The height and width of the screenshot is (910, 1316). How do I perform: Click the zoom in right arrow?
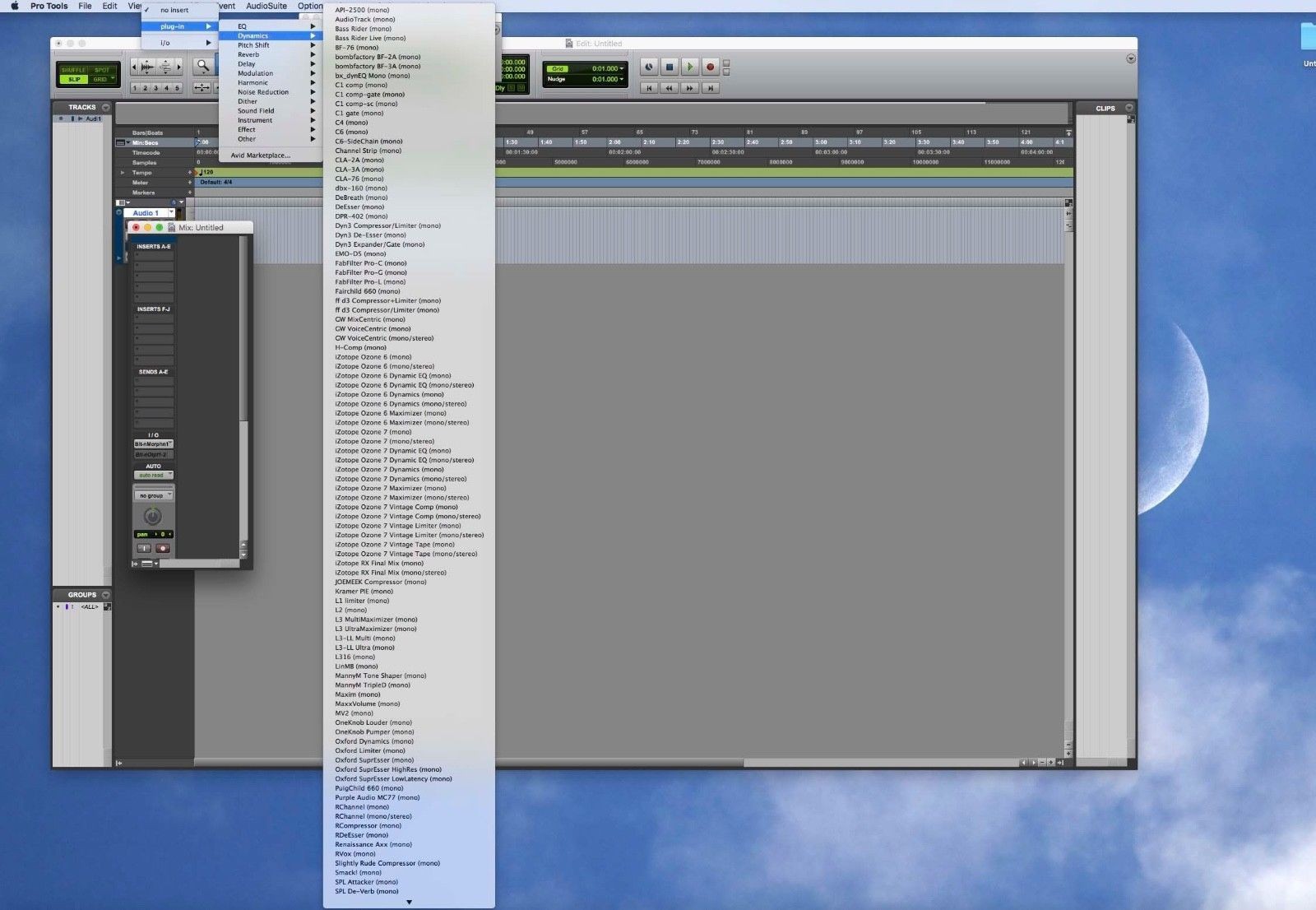point(178,67)
